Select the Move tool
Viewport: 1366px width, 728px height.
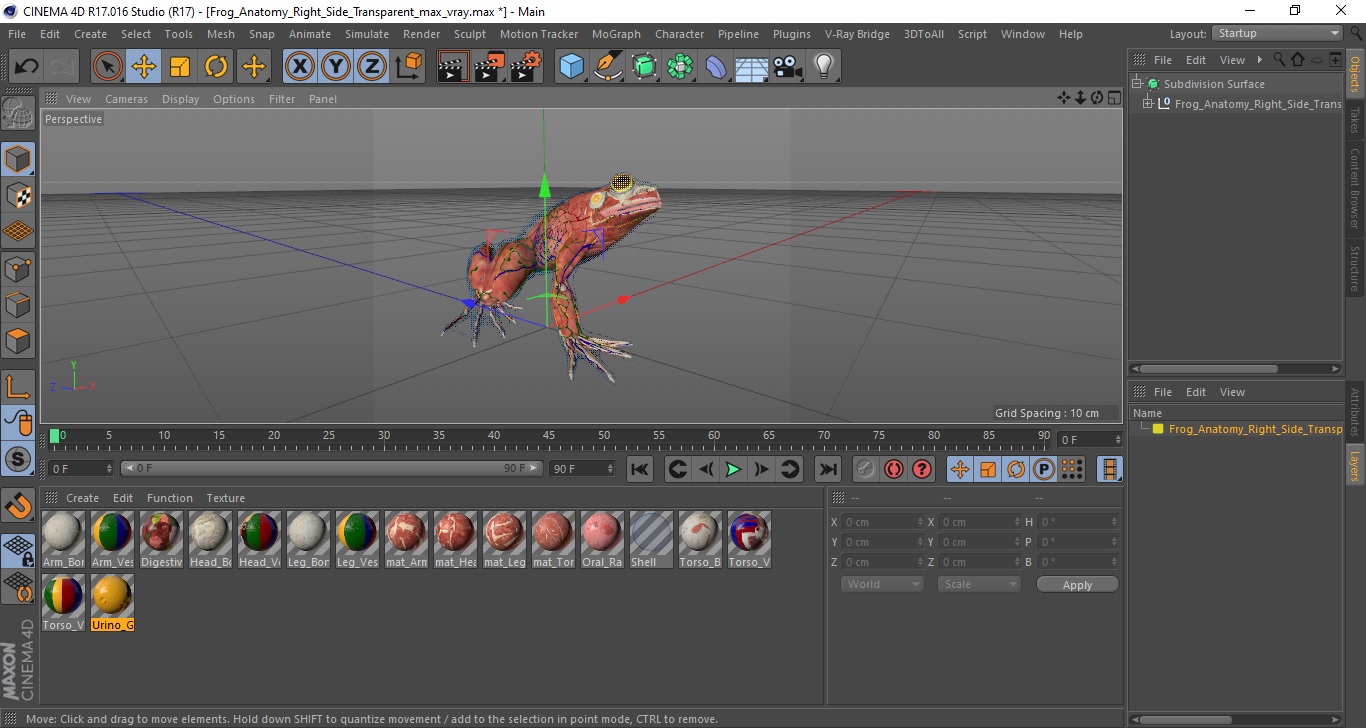144,67
